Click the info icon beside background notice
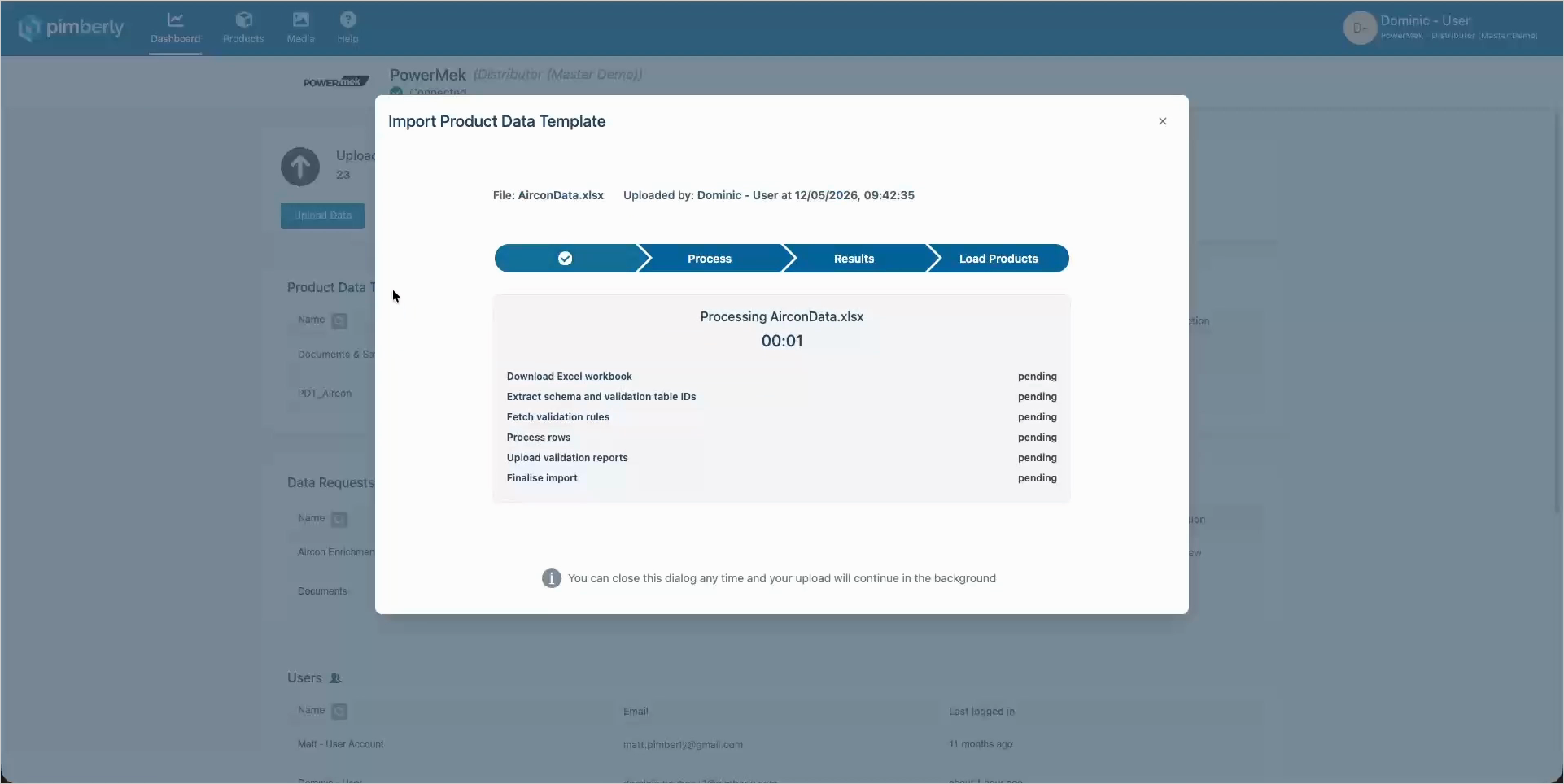The image size is (1564, 784). (552, 578)
